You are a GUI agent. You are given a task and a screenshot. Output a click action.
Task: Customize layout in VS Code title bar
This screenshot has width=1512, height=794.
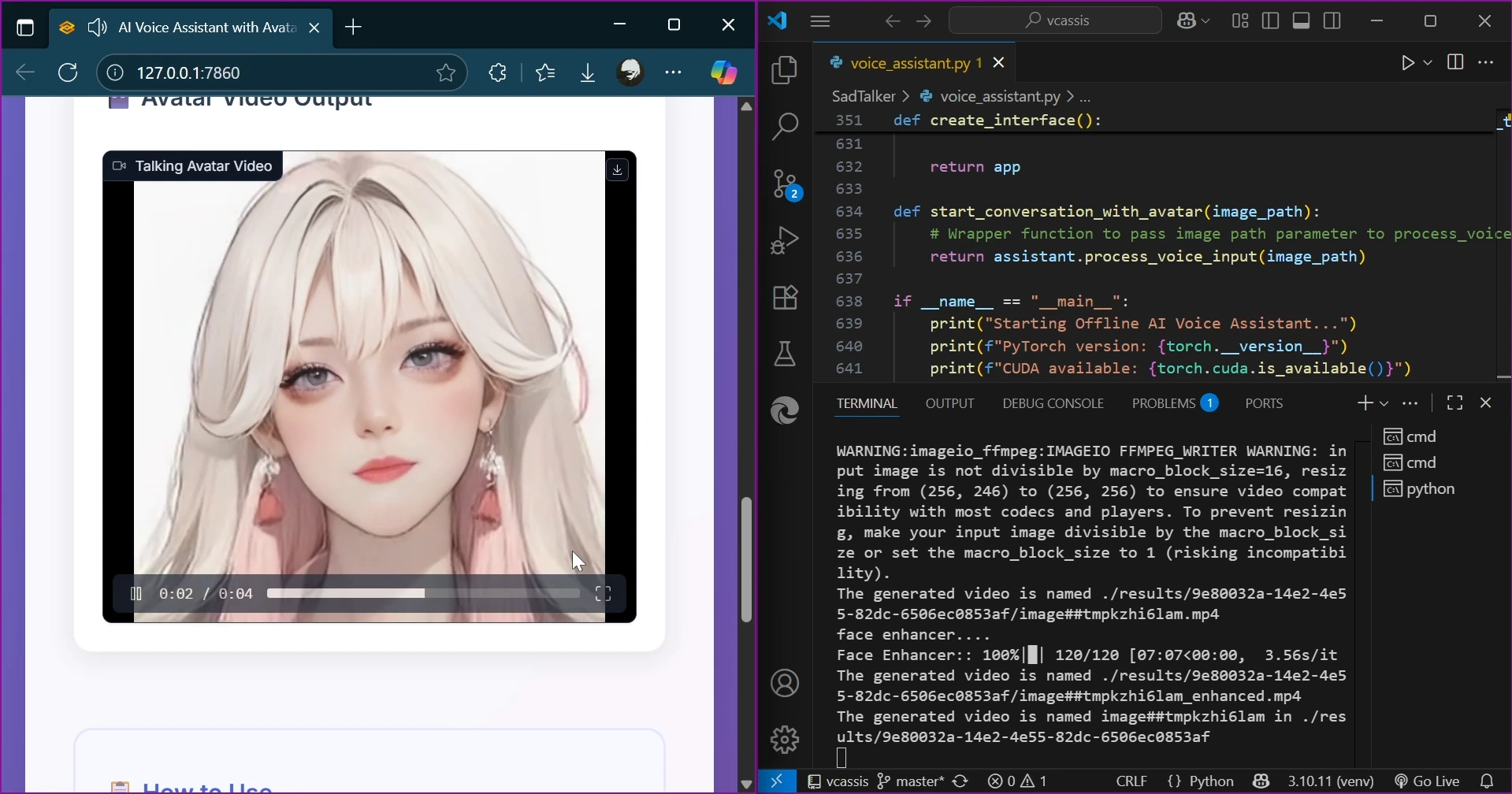[x=1241, y=21]
